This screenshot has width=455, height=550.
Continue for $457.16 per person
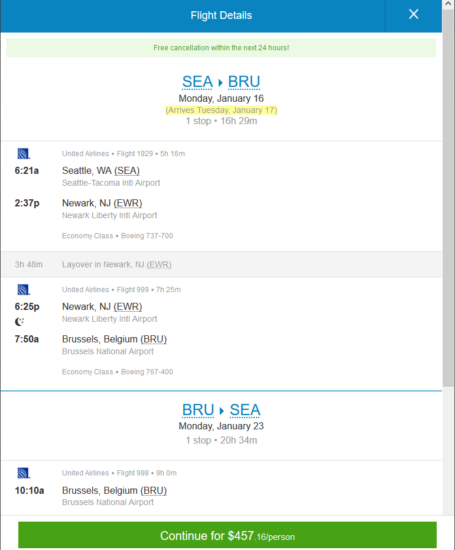pos(227,535)
